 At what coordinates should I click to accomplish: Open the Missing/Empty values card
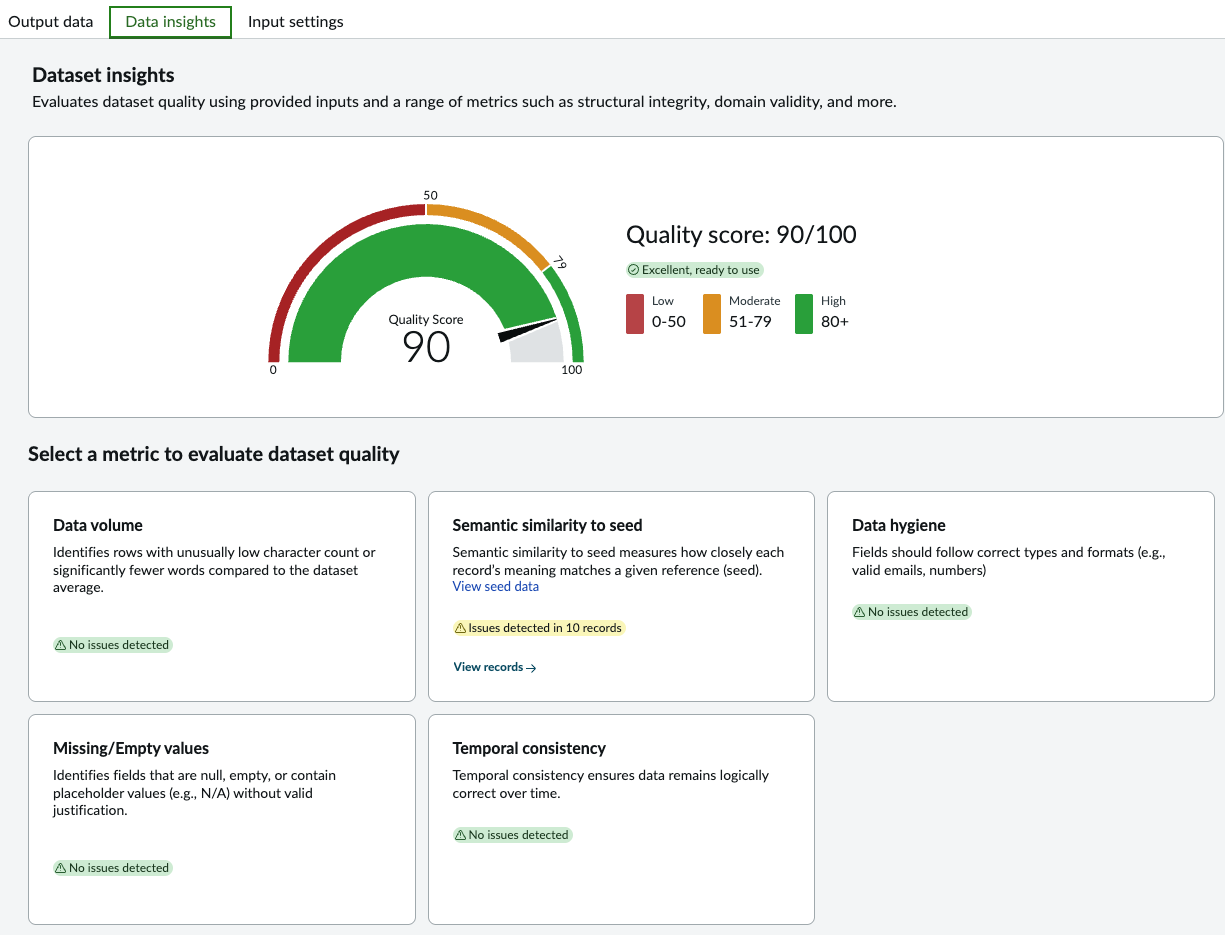pos(222,819)
